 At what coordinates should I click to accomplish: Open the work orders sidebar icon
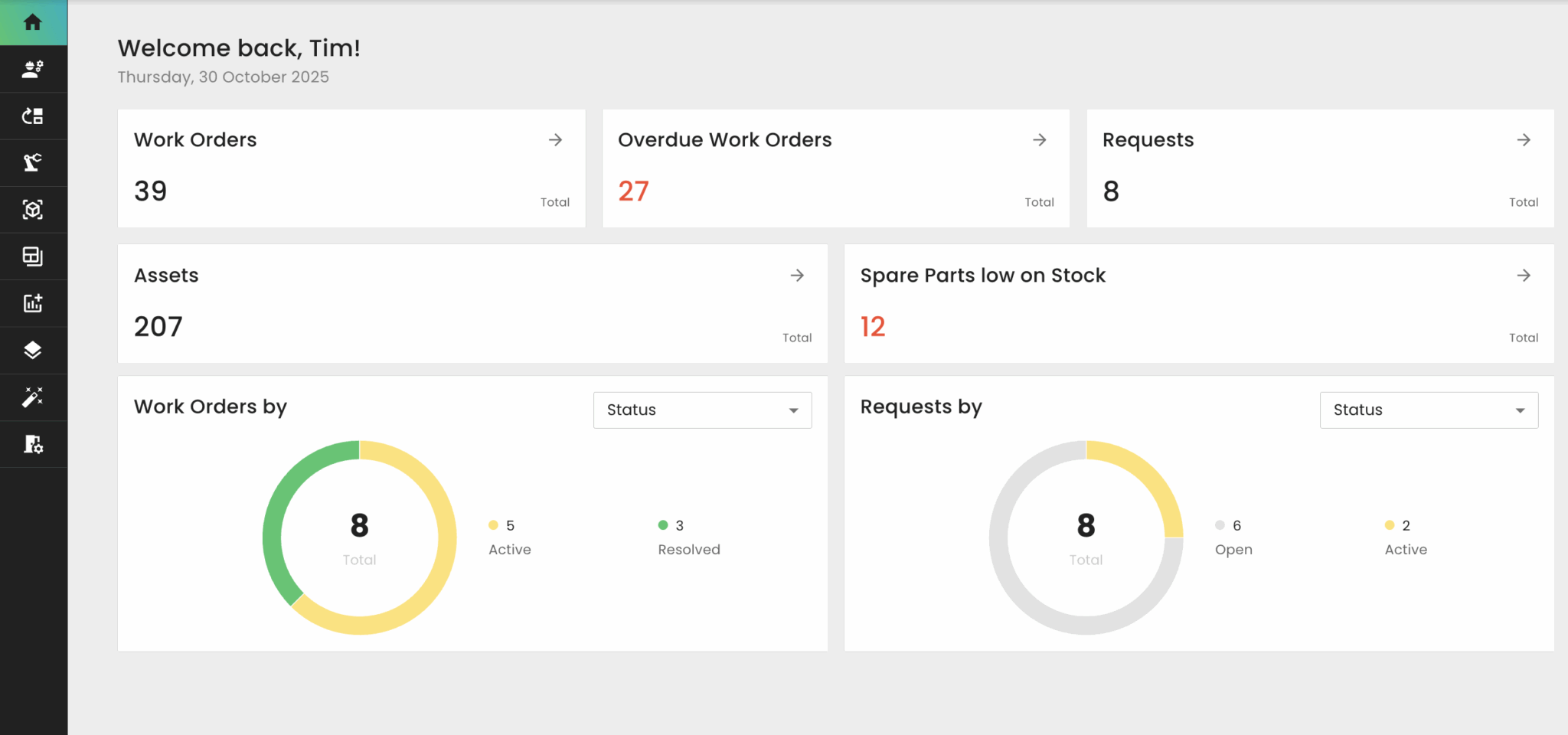tap(34, 116)
